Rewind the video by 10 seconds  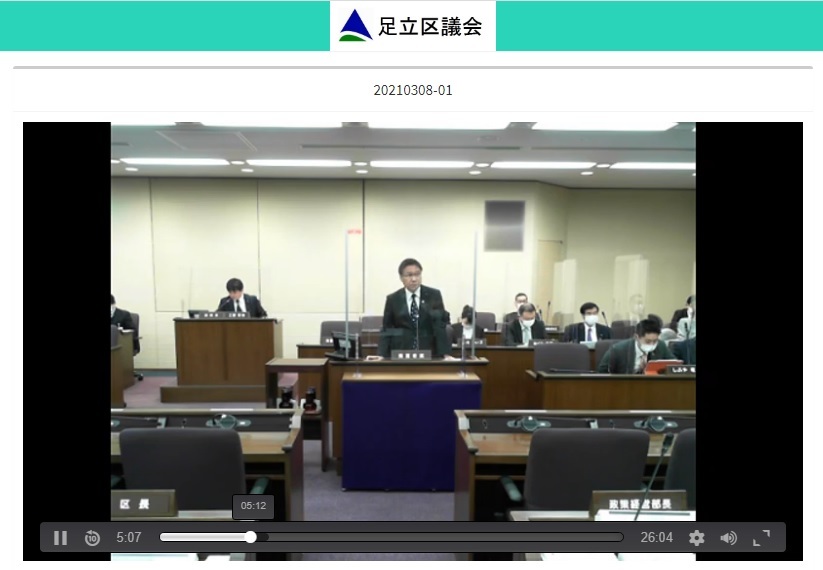[x=92, y=538]
